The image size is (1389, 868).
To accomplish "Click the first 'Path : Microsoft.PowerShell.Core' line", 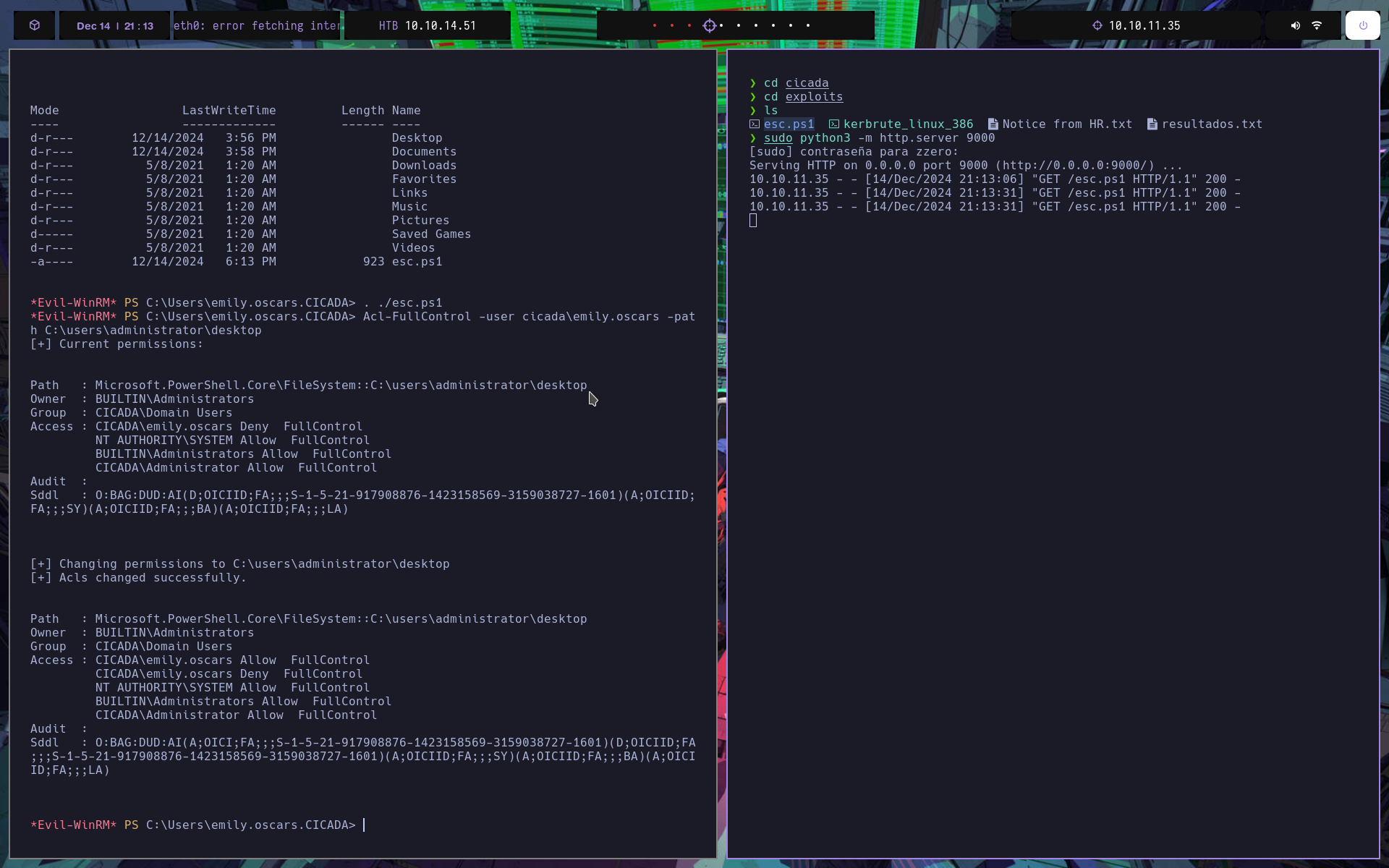I will pyautogui.click(x=309, y=386).
